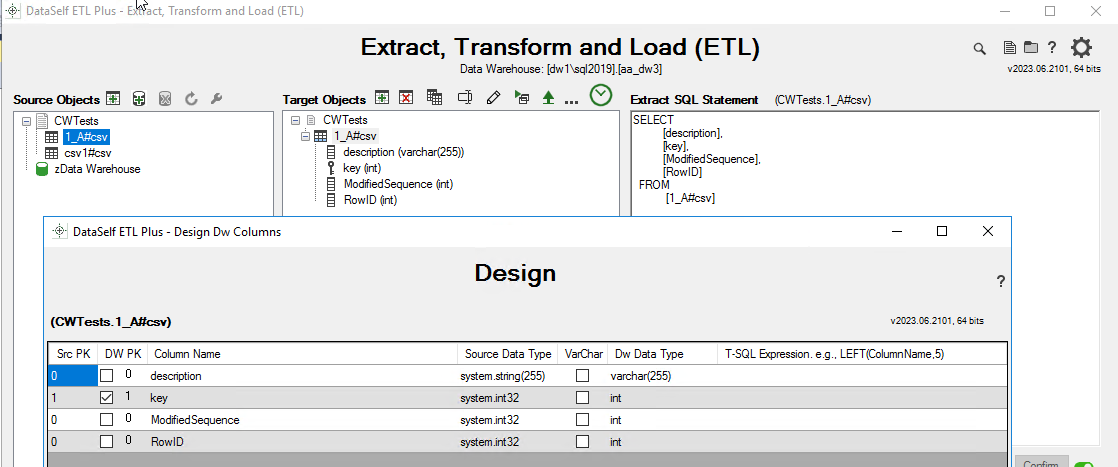Click the rename field icon in Target Objects
The height and width of the screenshot is (467, 1118).
click(465, 98)
